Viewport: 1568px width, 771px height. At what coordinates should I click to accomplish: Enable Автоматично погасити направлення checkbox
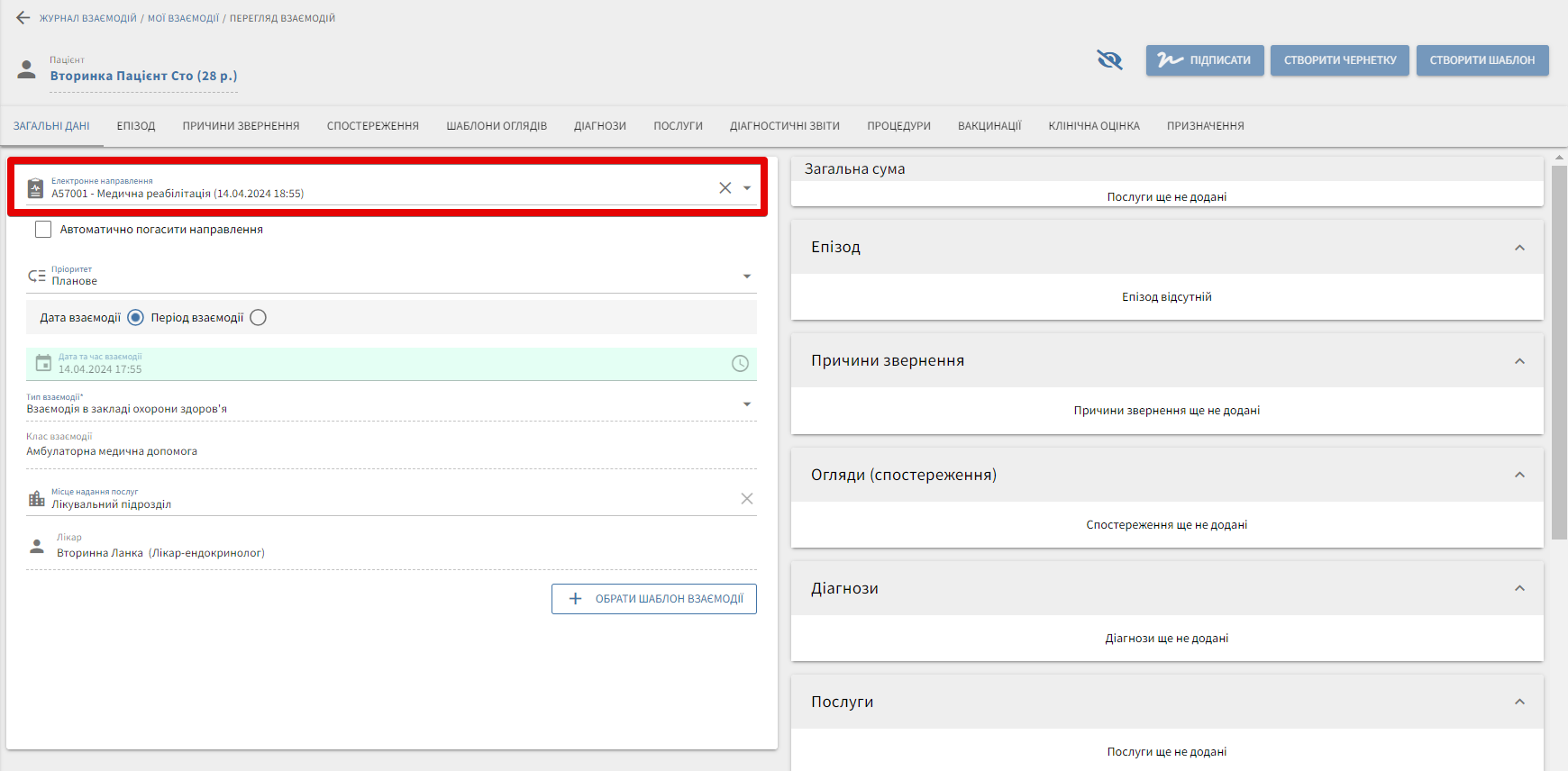[43, 230]
